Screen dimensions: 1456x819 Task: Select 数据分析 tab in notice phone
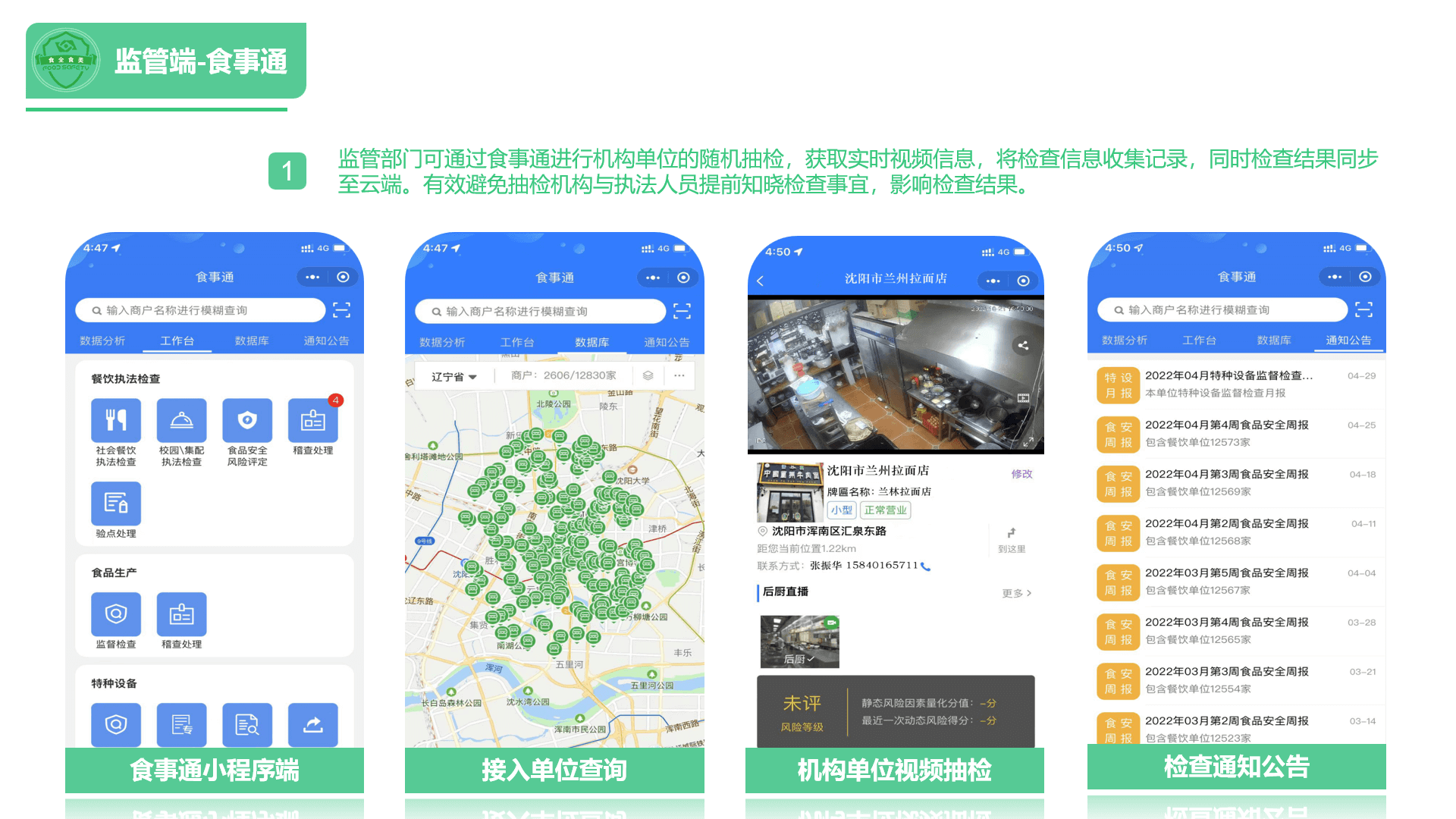click(1125, 340)
